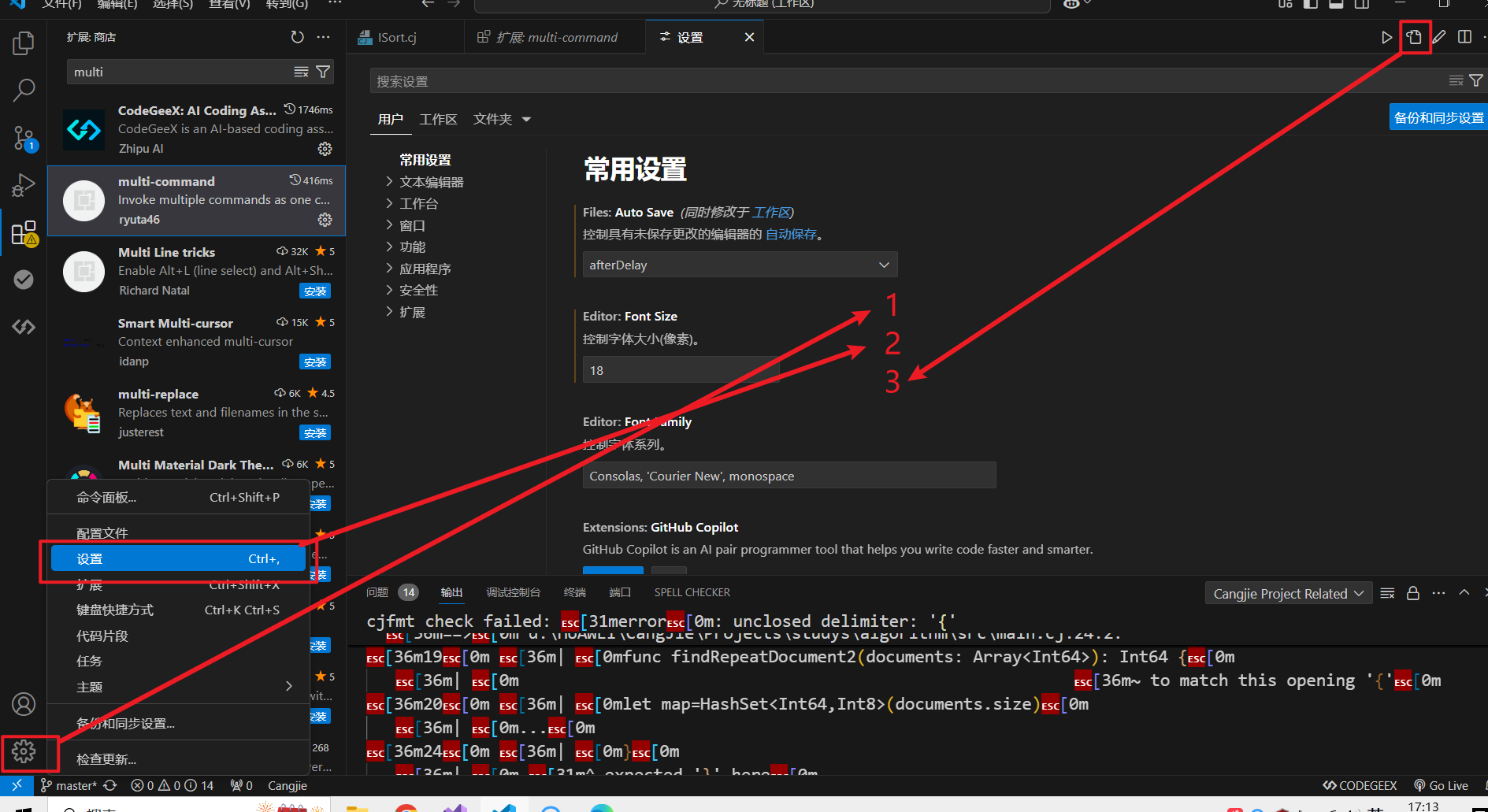Open the Accounts icon in activity bar

point(24,704)
